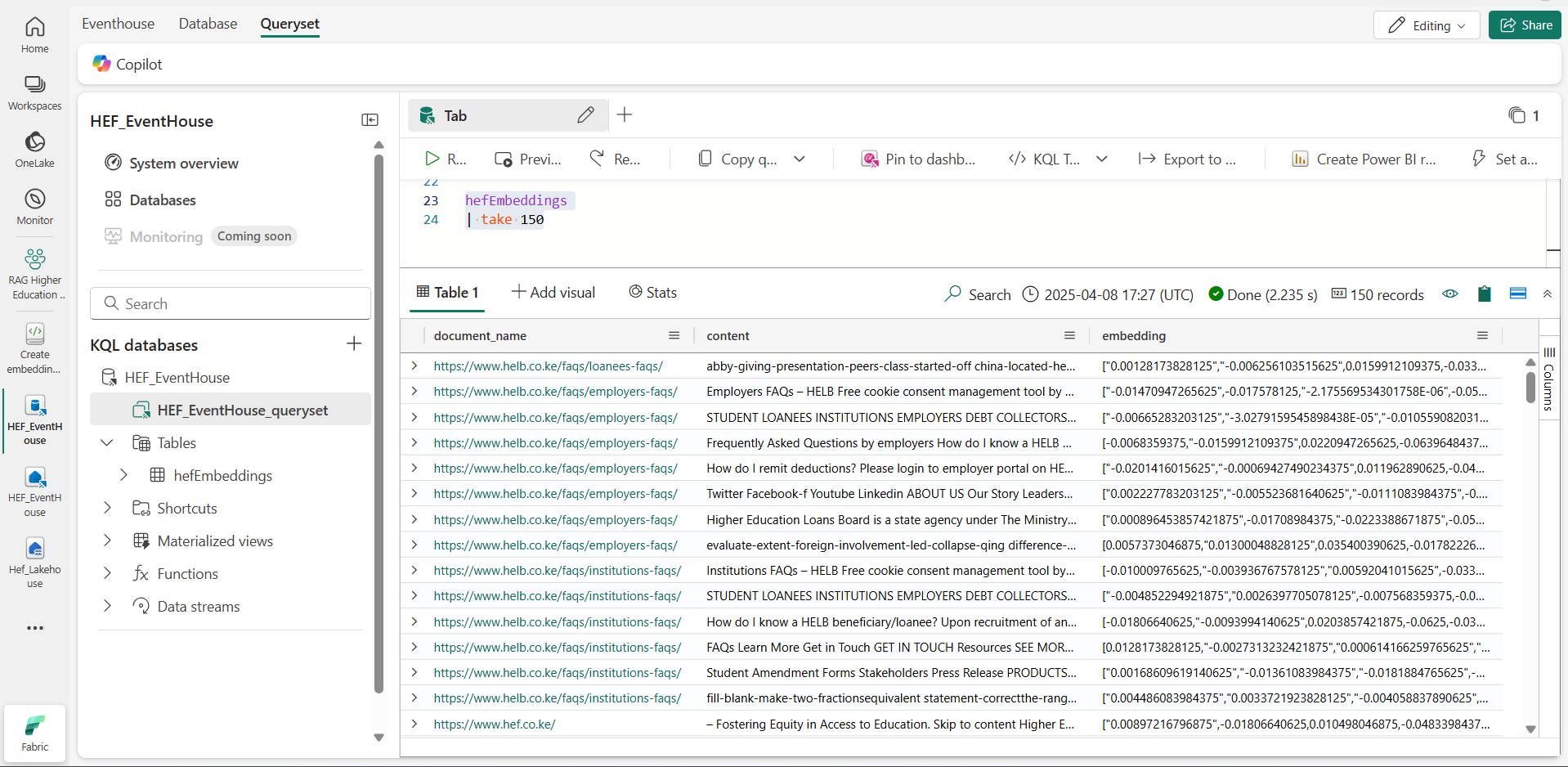This screenshot has width=1568, height=767.
Task: Open the tab count indicator
Action: [x=1524, y=115]
